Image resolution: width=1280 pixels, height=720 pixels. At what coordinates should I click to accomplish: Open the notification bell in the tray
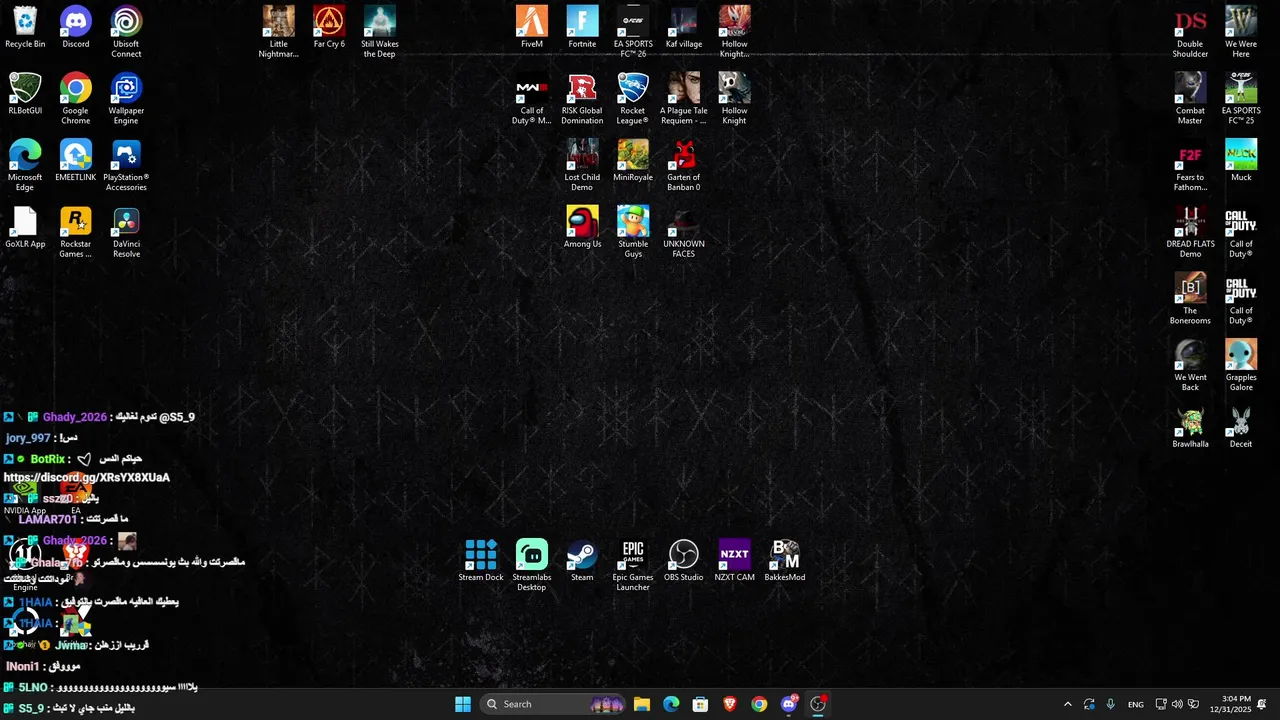[x=1262, y=704]
